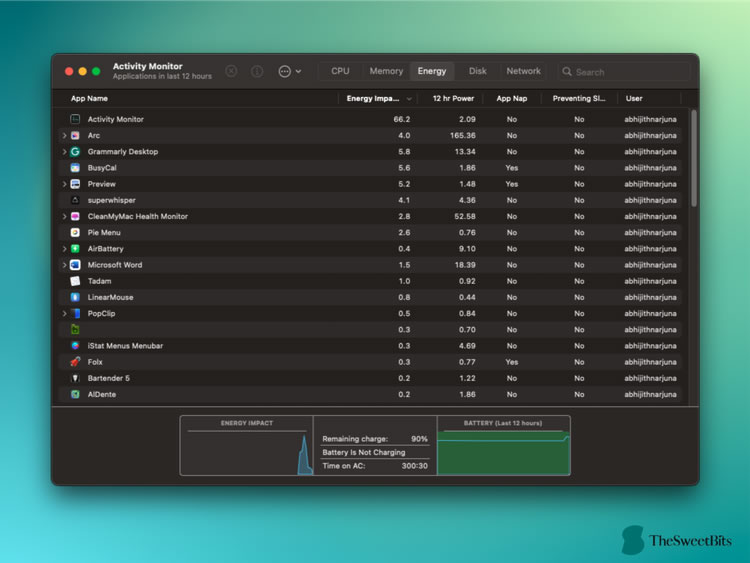Click the Tadam app icon
The width and height of the screenshot is (750, 563).
[x=75, y=281]
